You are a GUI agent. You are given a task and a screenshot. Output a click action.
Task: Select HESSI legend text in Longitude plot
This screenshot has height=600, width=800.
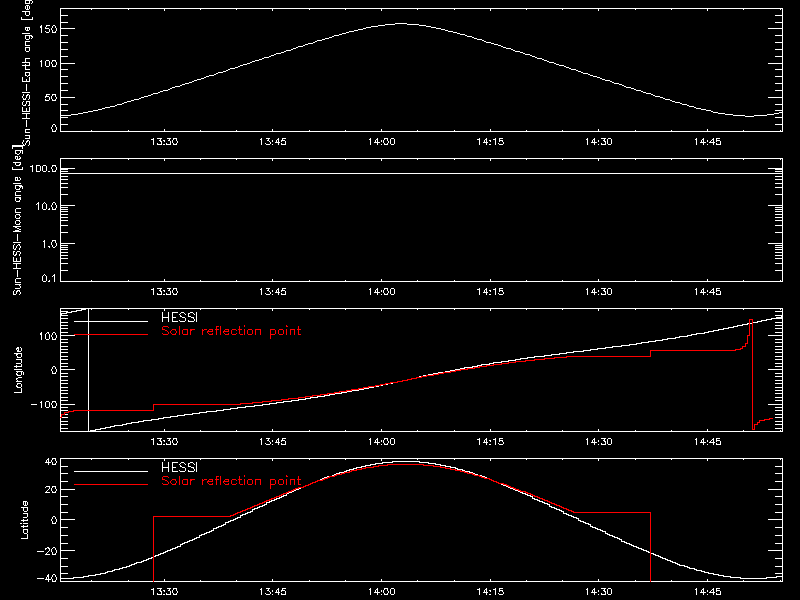[179, 317]
